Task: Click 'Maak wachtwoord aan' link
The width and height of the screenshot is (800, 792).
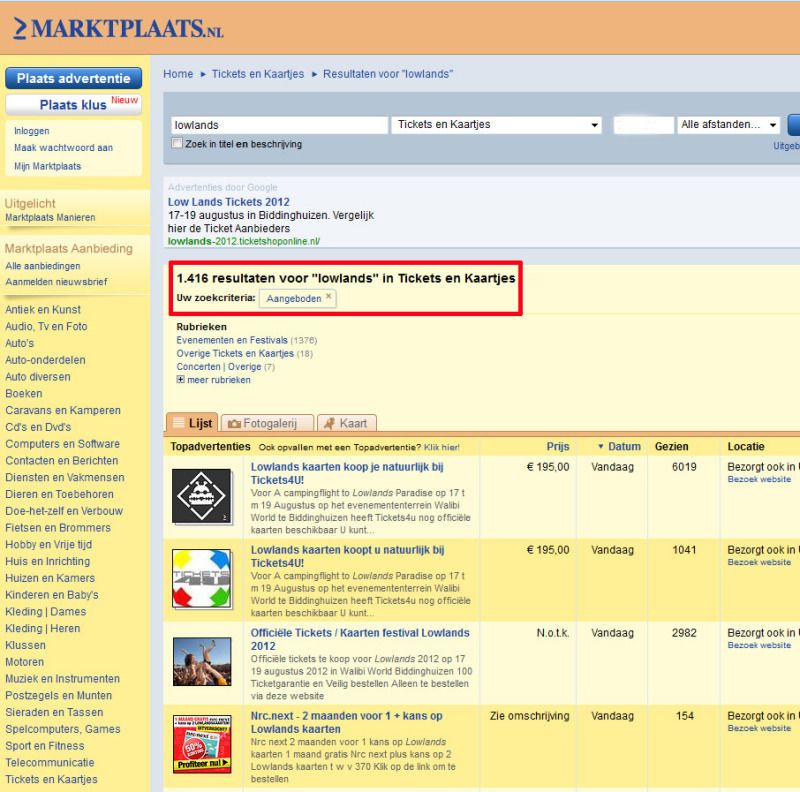Action: click(63, 147)
